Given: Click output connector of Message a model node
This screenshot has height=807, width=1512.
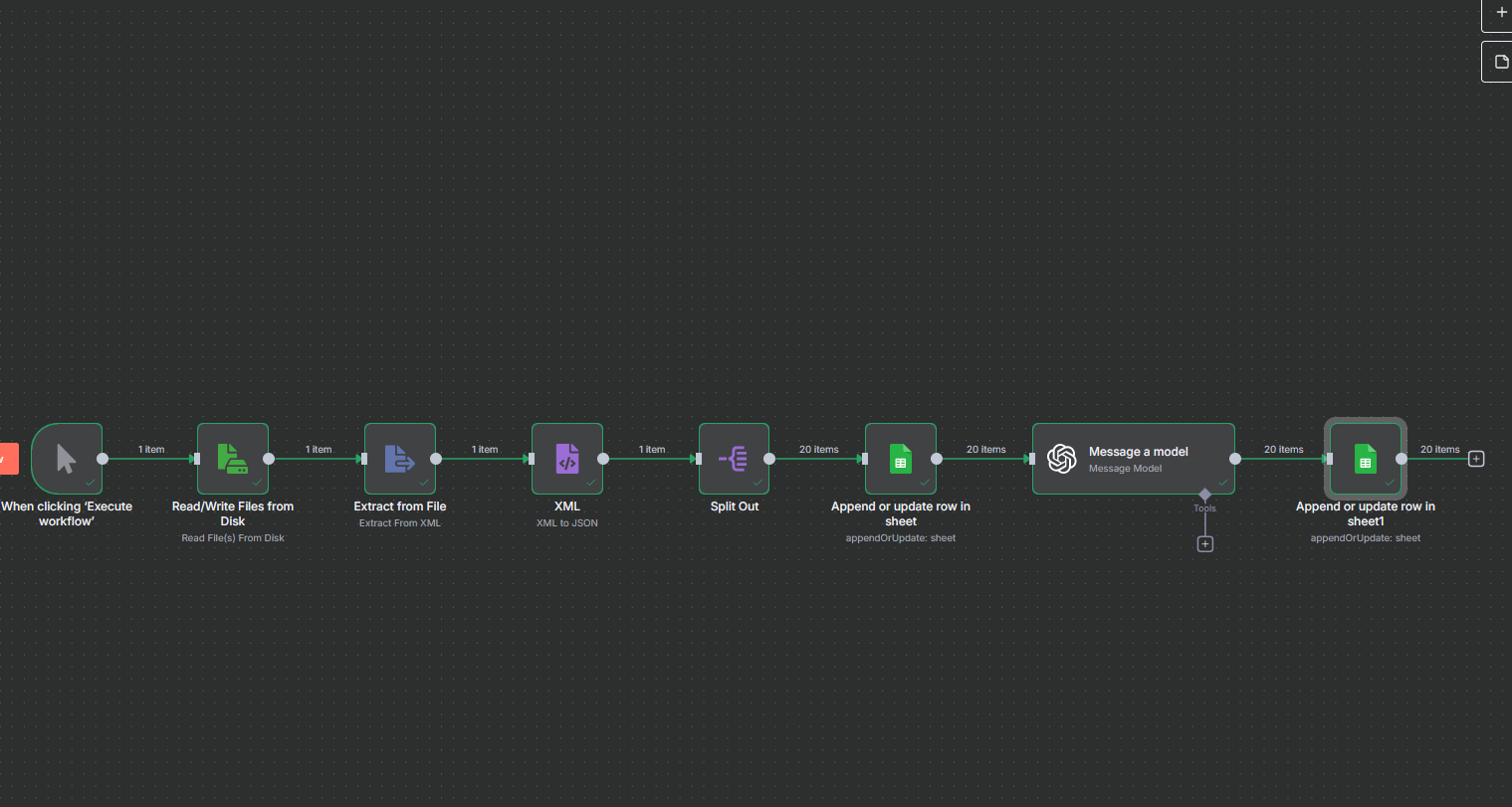Looking at the screenshot, I should click(x=1235, y=459).
